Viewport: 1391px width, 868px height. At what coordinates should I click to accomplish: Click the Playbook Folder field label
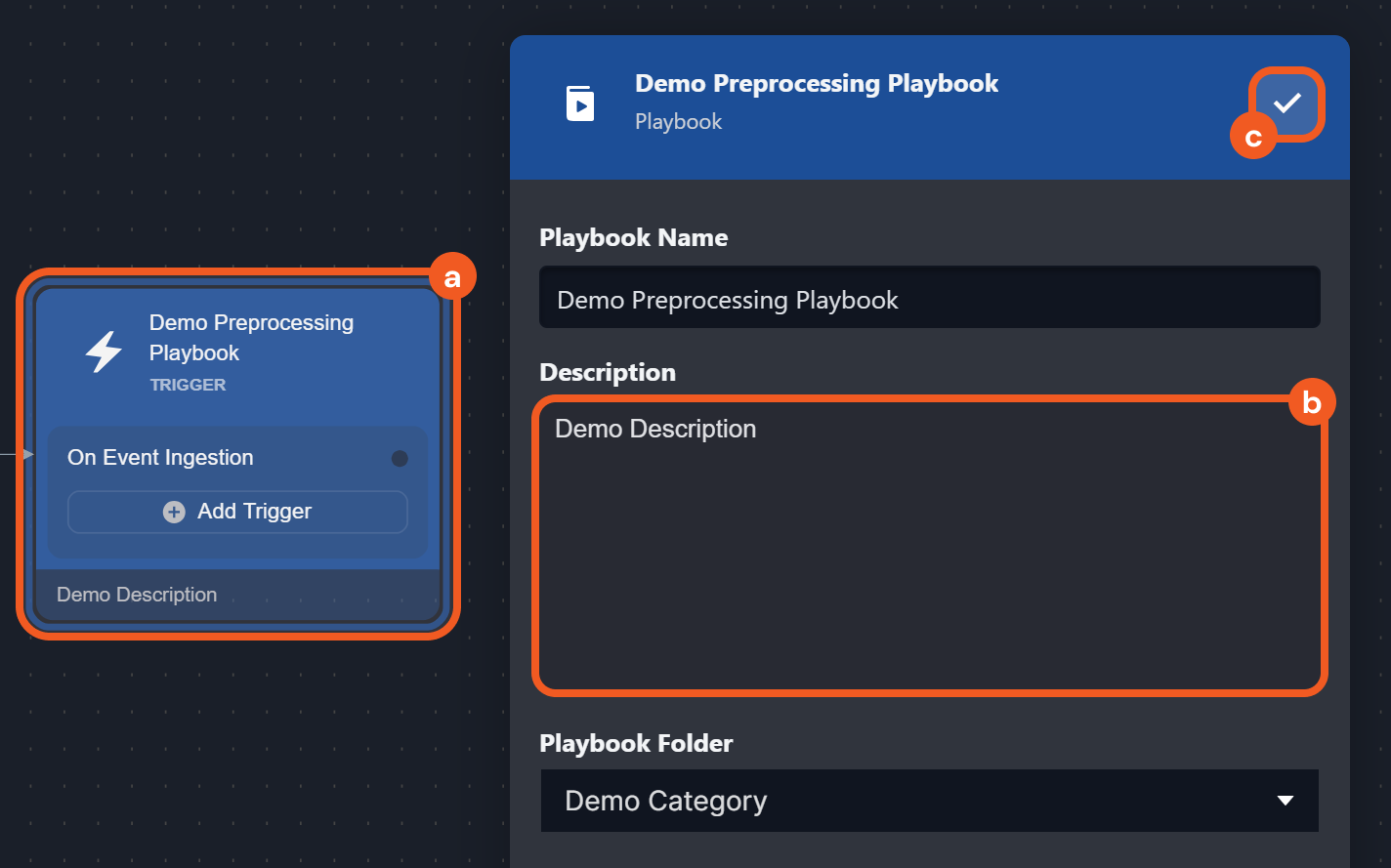point(636,743)
